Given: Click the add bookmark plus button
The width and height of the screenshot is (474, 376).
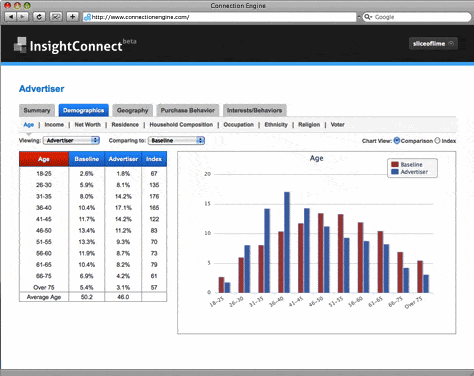Looking at the screenshot, I should point(72,17).
